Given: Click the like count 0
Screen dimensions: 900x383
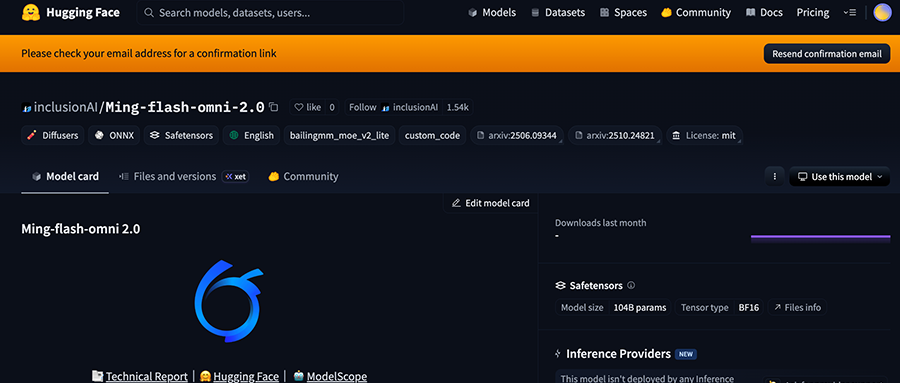Looking at the screenshot, I should point(332,107).
